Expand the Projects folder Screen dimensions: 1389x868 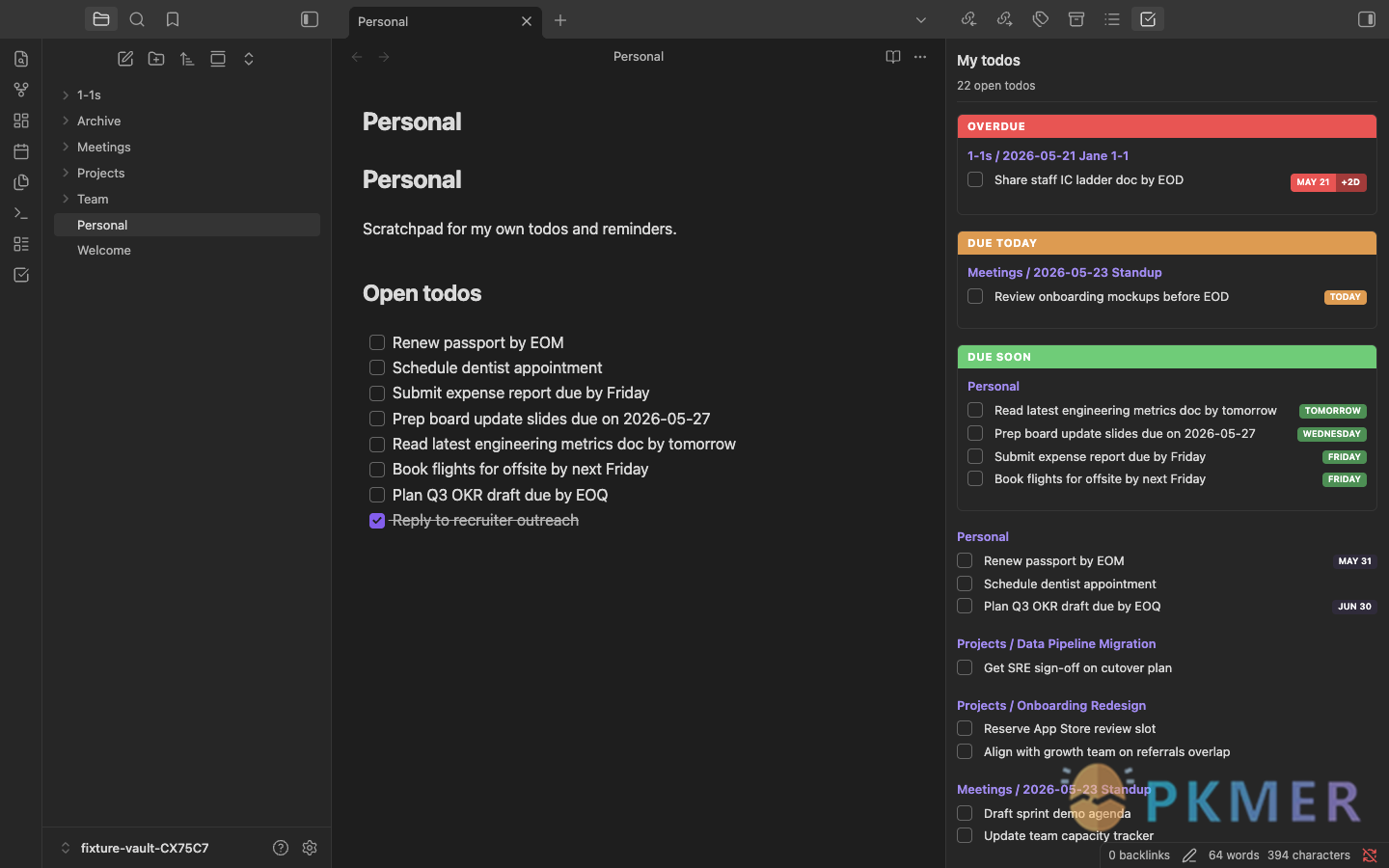click(66, 173)
